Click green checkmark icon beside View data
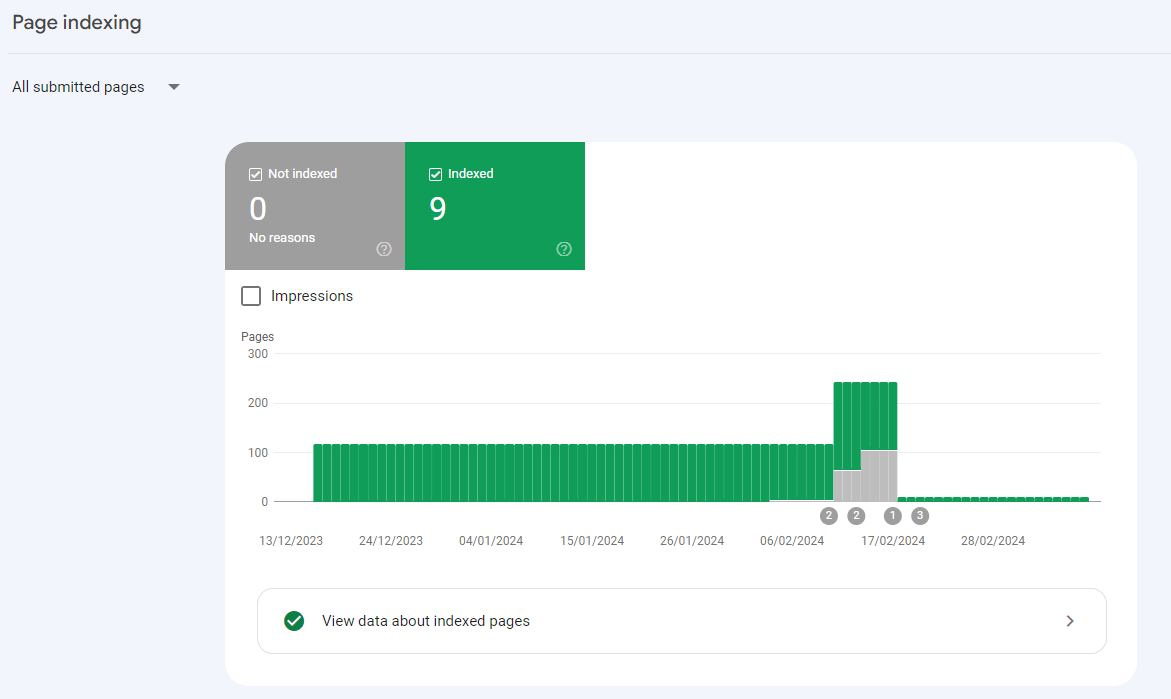Screen dimensions: 1171x699 point(294,621)
